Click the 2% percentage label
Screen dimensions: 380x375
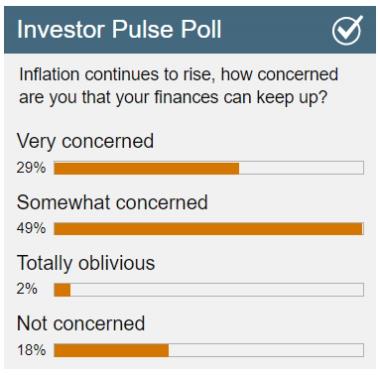click(x=27, y=289)
